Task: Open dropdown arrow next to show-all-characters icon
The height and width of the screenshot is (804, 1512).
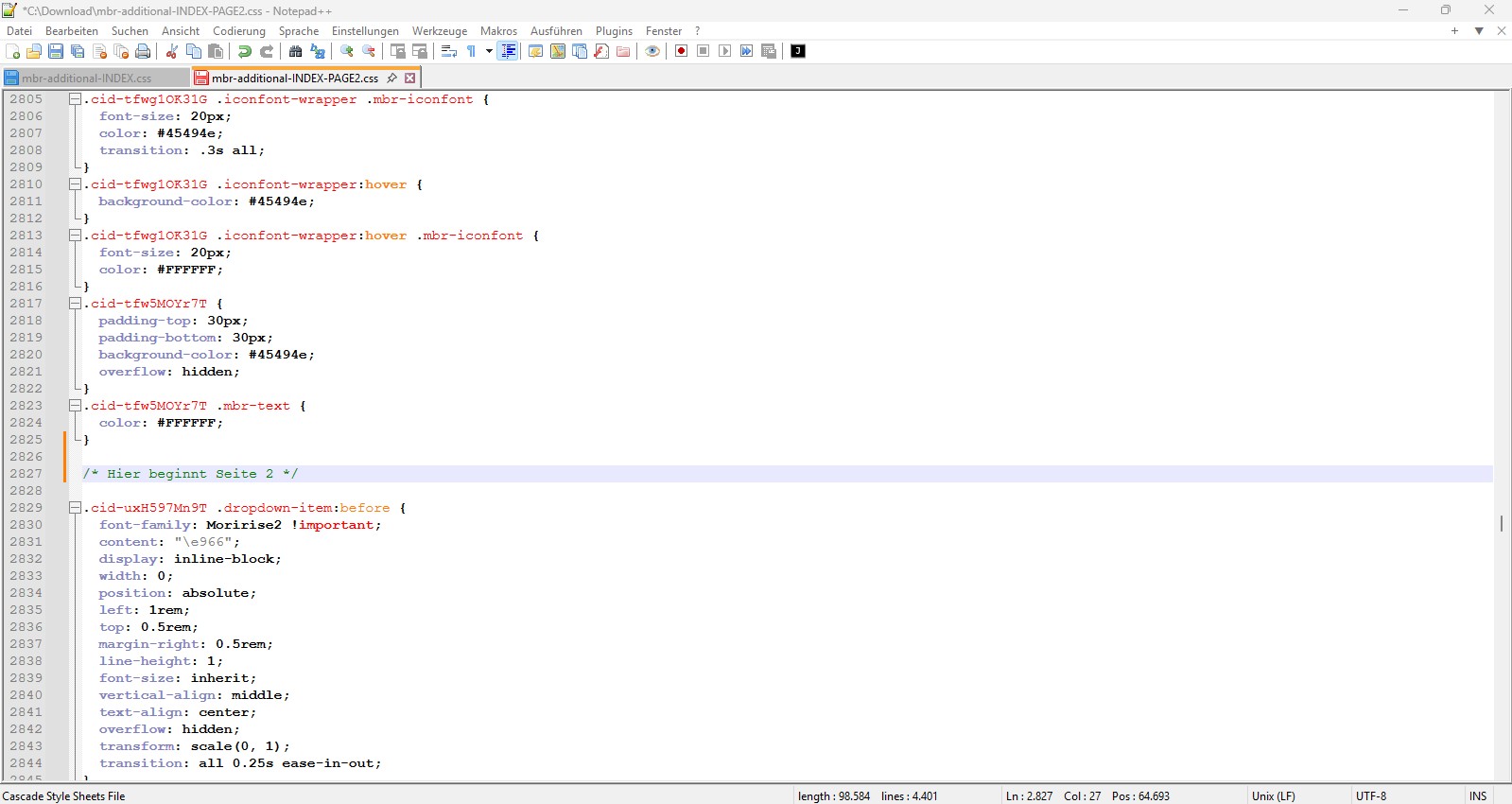Action: [x=489, y=51]
